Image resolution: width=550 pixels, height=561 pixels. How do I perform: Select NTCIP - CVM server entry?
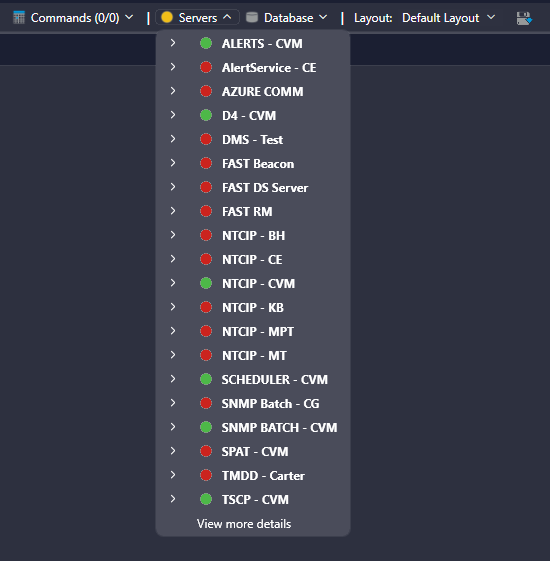point(253,283)
